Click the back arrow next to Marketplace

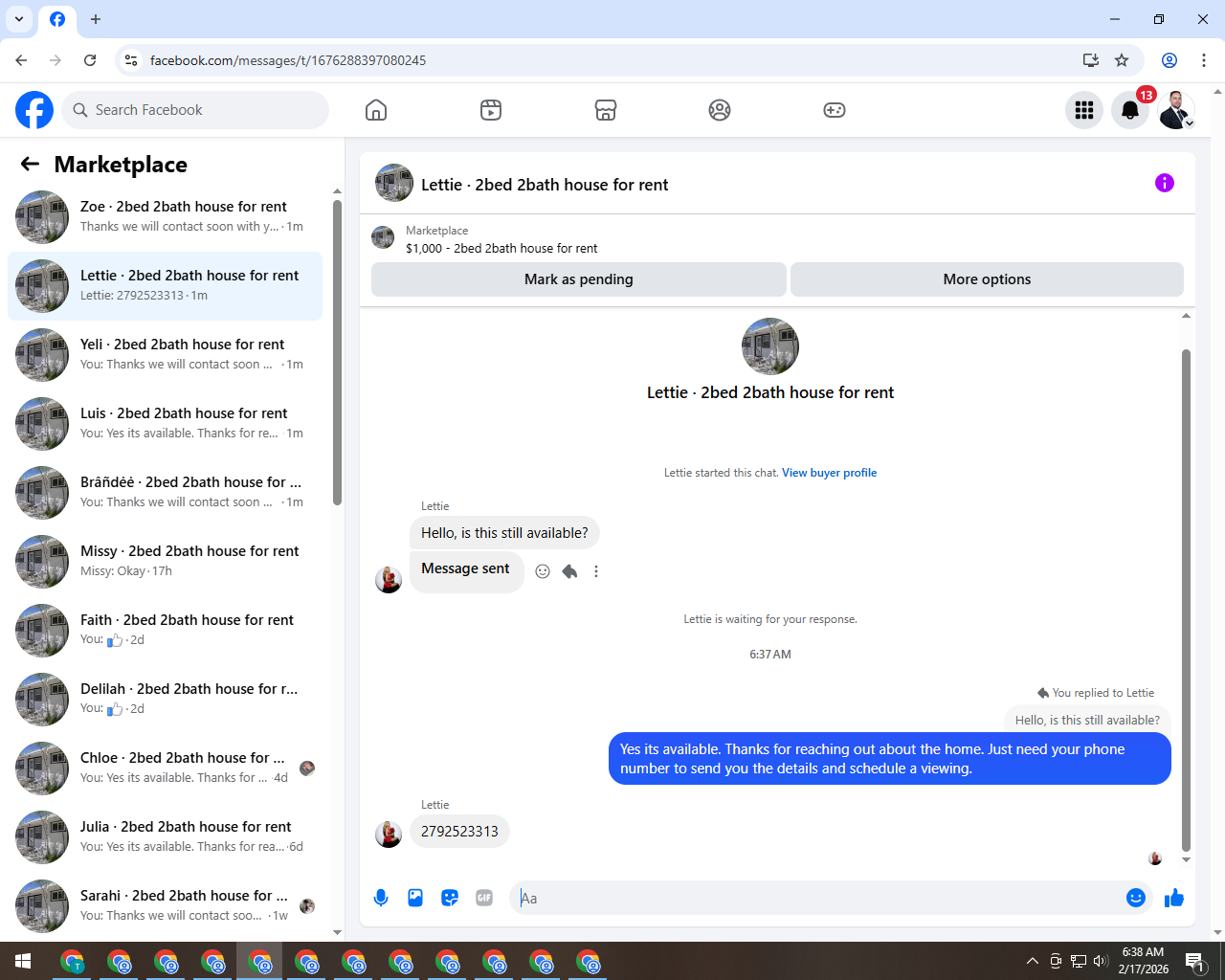point(30,164)
